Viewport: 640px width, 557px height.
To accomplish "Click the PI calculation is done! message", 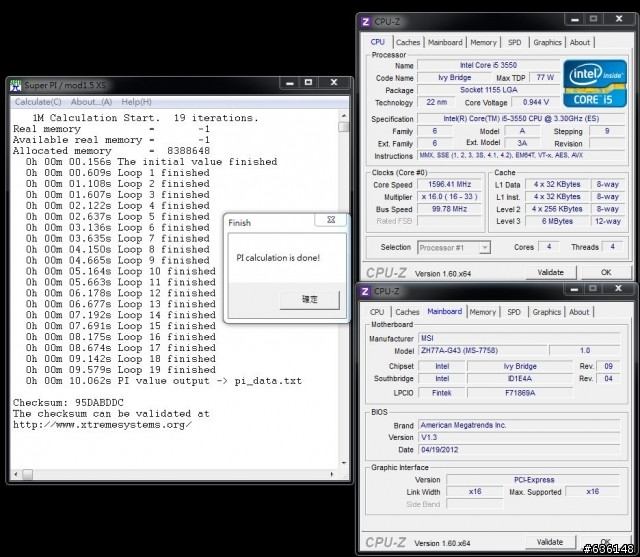I will click(x=278, y=258).
